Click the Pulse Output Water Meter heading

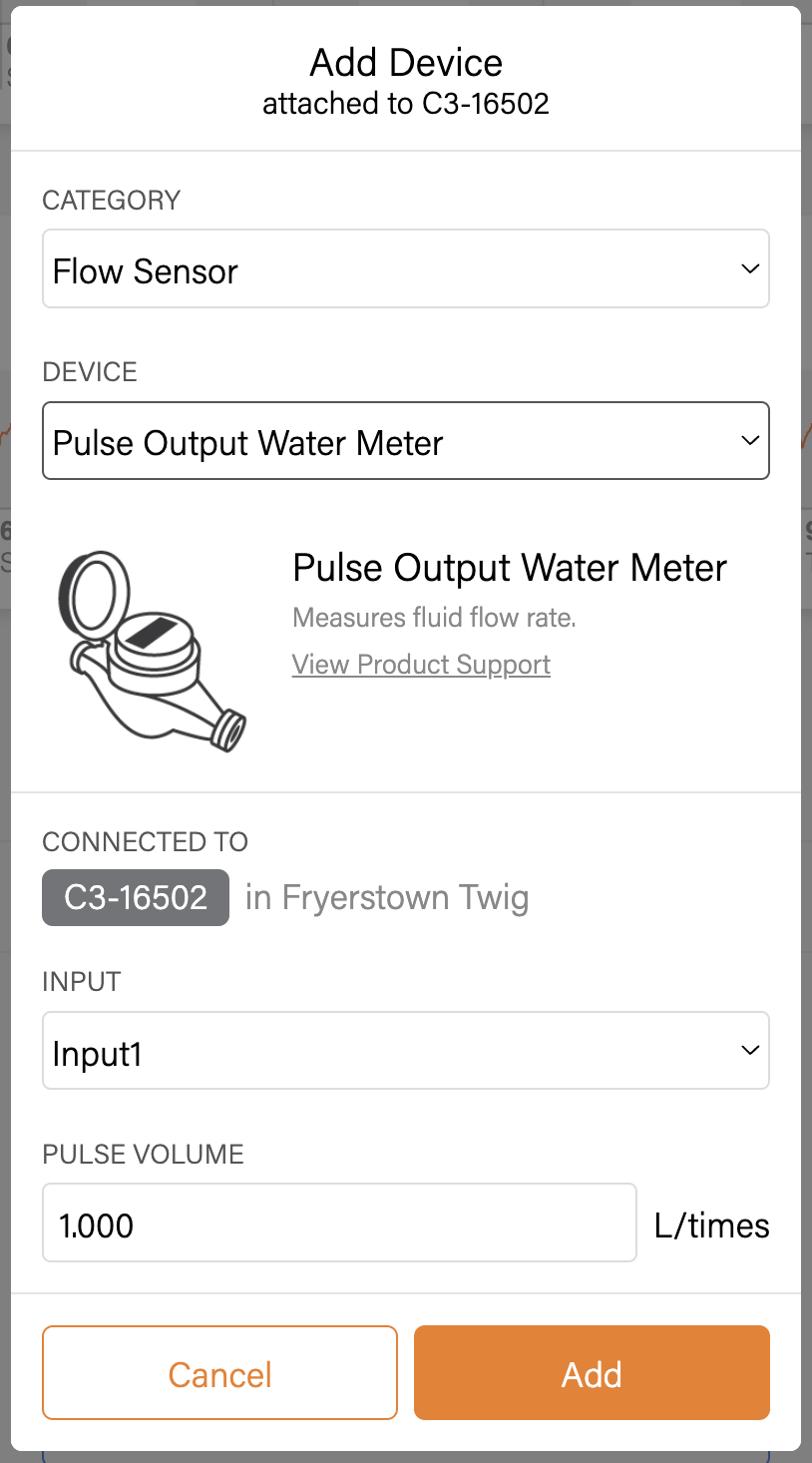coord(510,568)
